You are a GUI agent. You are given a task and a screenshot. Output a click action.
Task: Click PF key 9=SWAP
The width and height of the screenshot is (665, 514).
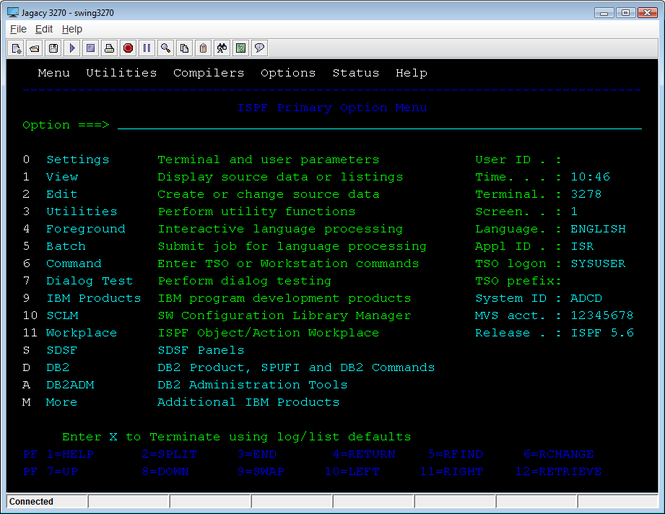[x=260, y=472]
